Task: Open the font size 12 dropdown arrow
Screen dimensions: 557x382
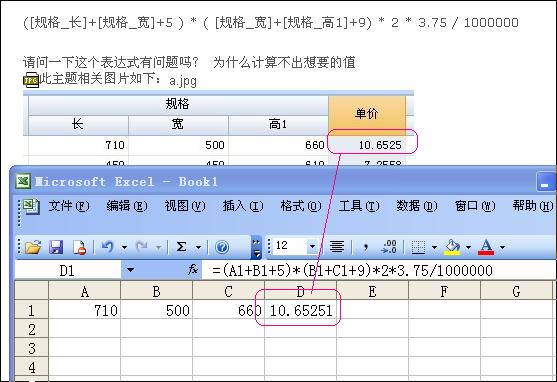Action: point(312,246)
